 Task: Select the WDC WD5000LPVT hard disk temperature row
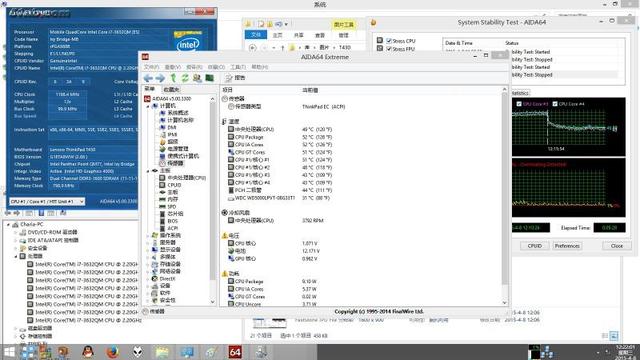pyautogui.click(x=279, y=198)
